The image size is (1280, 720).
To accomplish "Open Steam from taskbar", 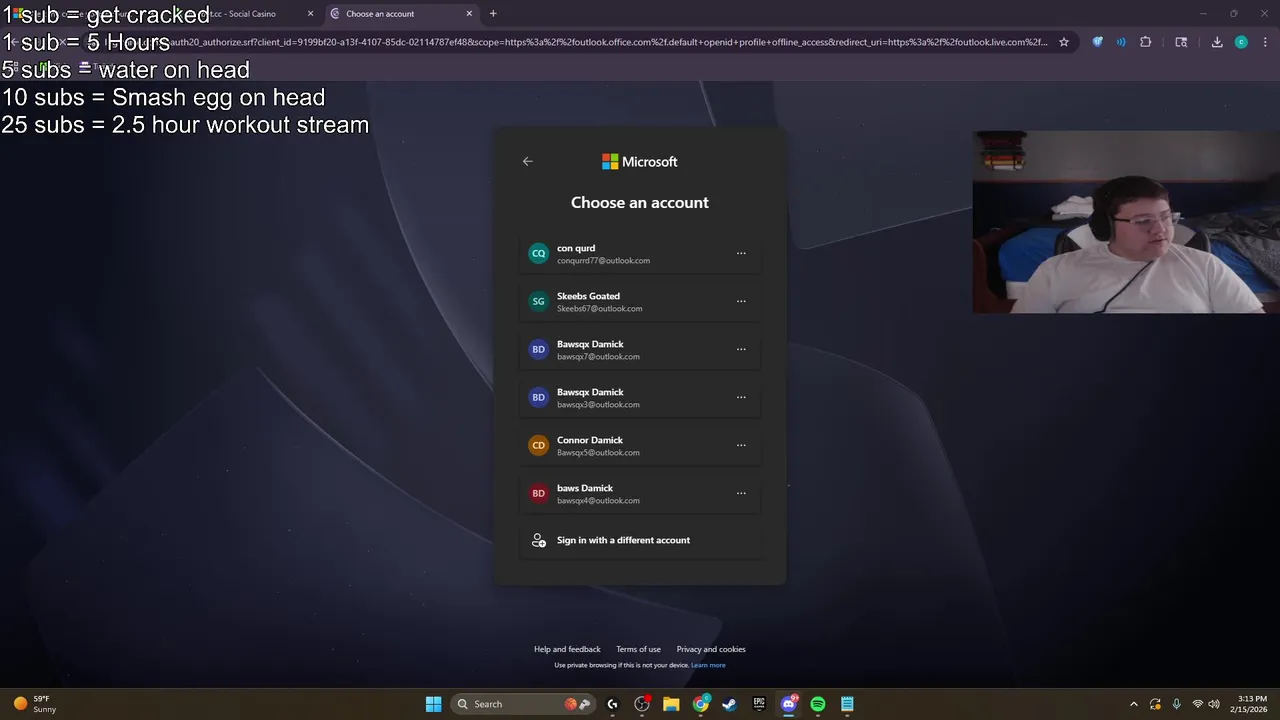I will pos(730,704).
